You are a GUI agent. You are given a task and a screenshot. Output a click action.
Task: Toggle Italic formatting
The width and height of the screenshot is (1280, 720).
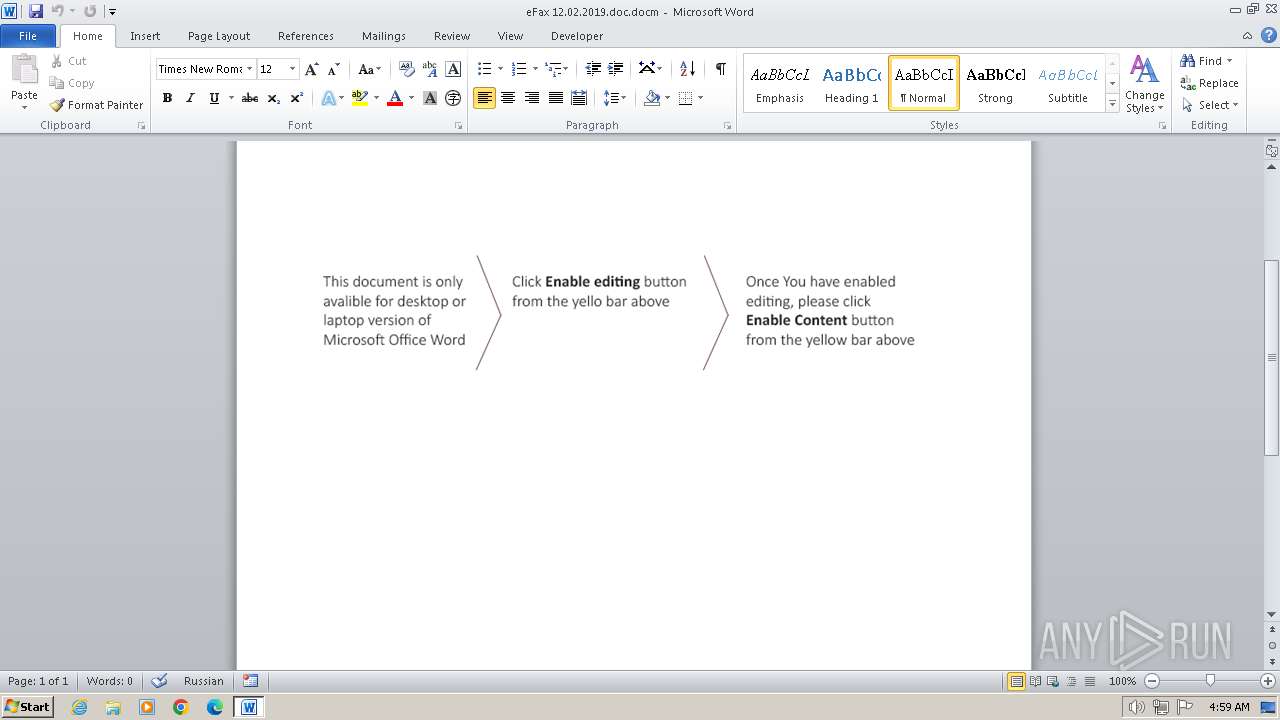190,98
